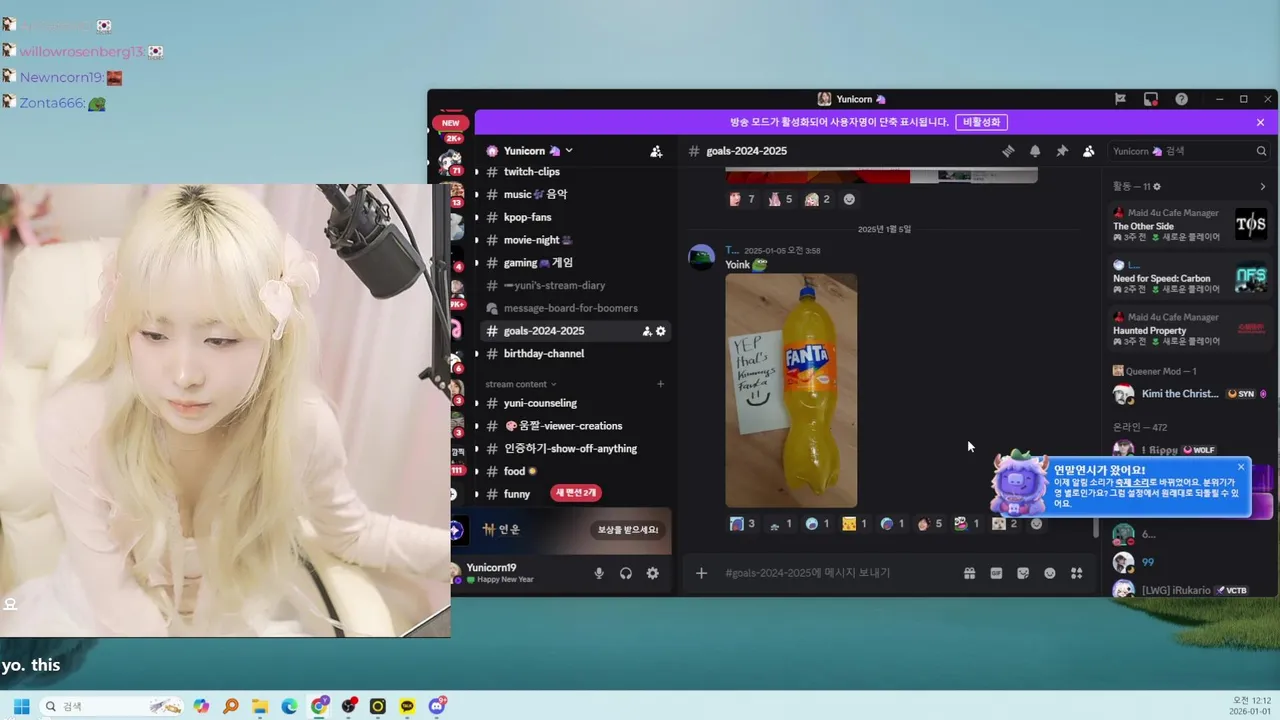Toggle microphone mute in Discord user panel
Screen dimensions: 1280x720
599,573
